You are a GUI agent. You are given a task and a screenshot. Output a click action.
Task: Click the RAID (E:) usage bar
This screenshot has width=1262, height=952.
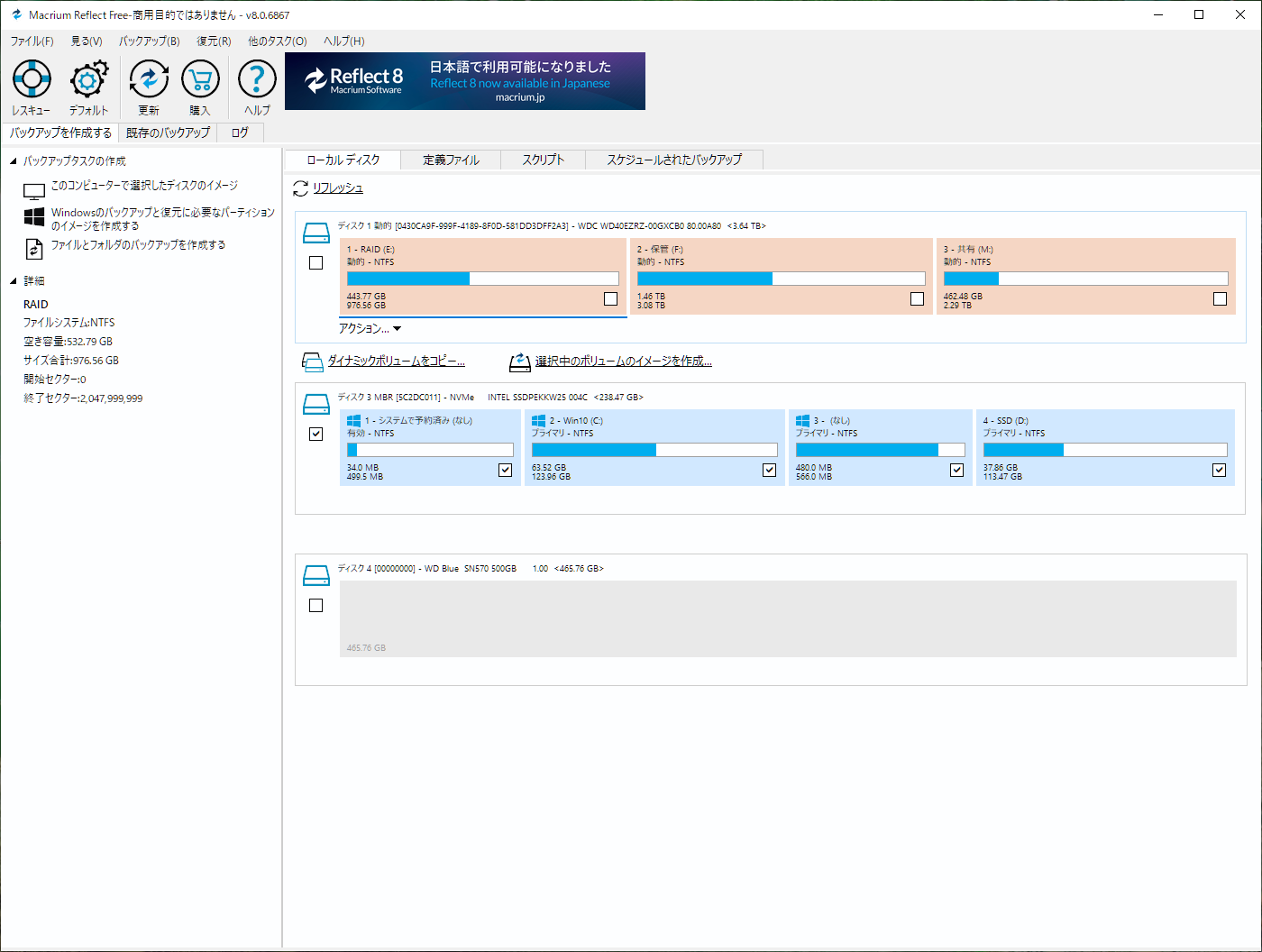[483, 279]
